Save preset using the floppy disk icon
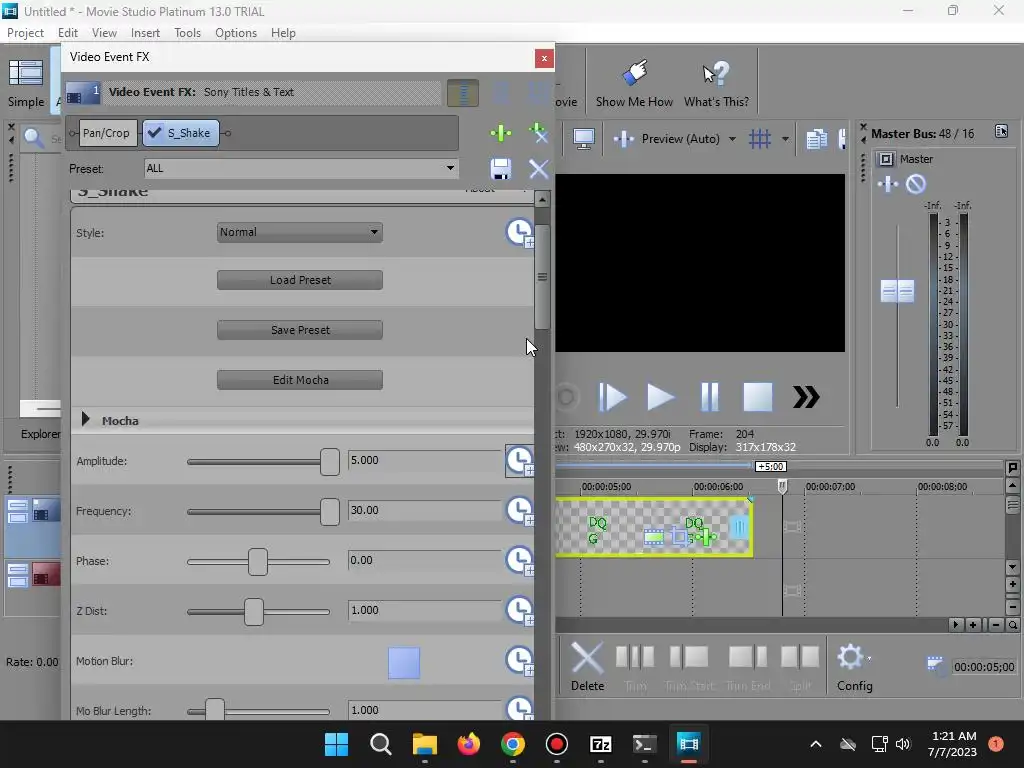1024x768 pixels. click(x=501, y=169)
